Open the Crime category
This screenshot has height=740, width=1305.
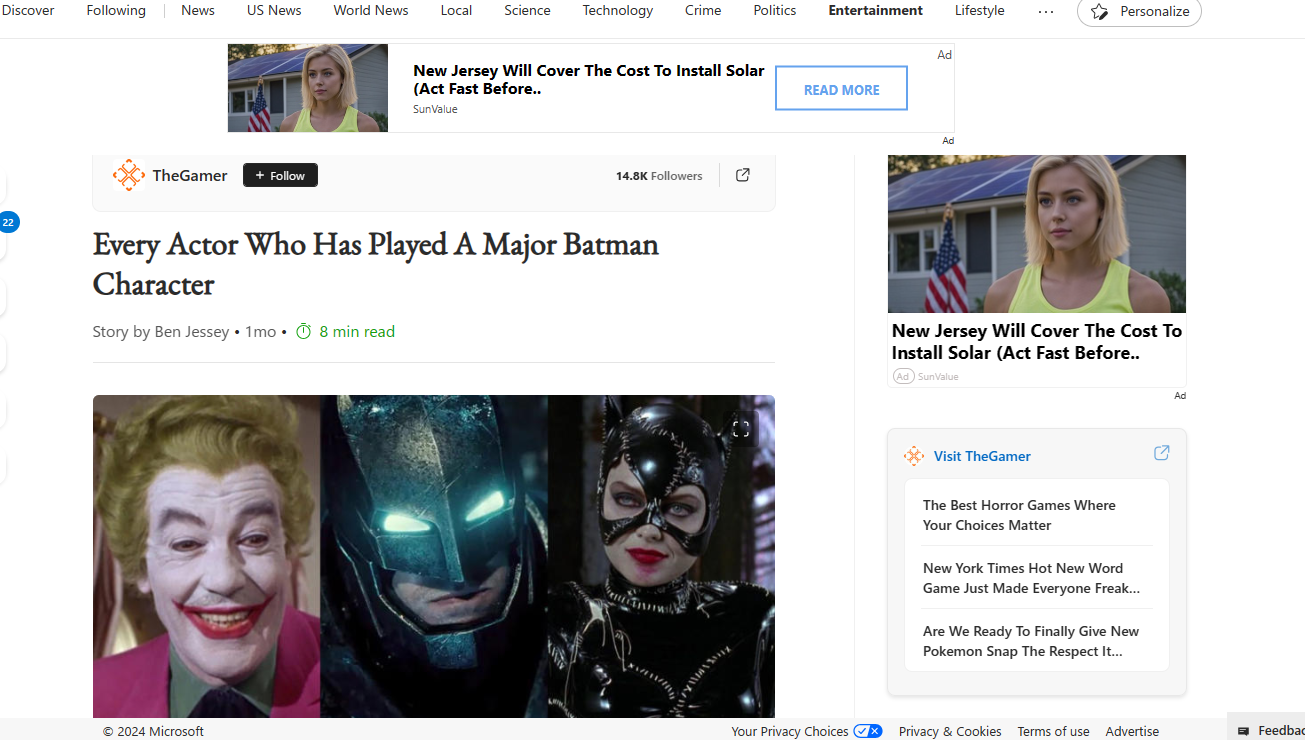703,10
